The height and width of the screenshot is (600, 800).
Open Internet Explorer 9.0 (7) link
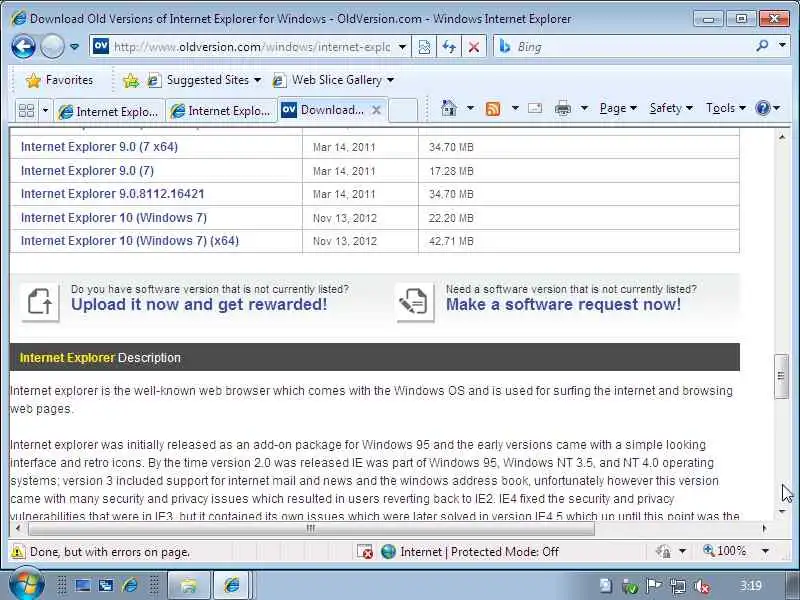(x=87, y=170)
